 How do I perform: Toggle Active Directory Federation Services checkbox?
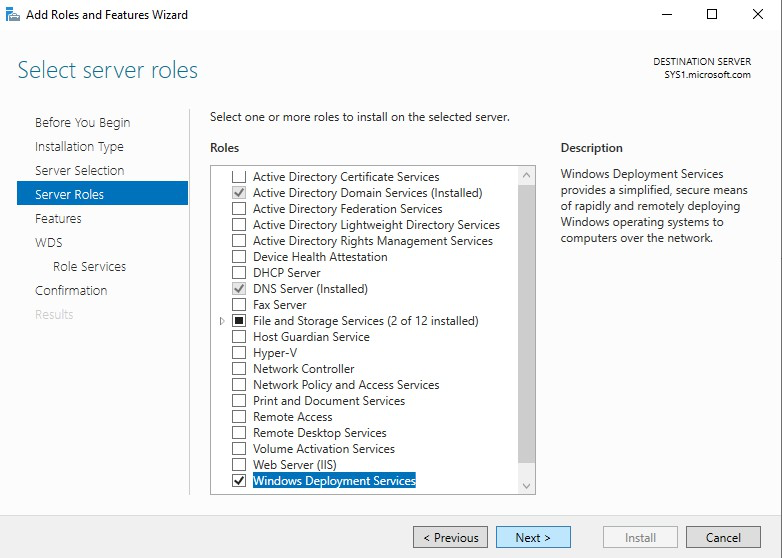pos(239,208)
